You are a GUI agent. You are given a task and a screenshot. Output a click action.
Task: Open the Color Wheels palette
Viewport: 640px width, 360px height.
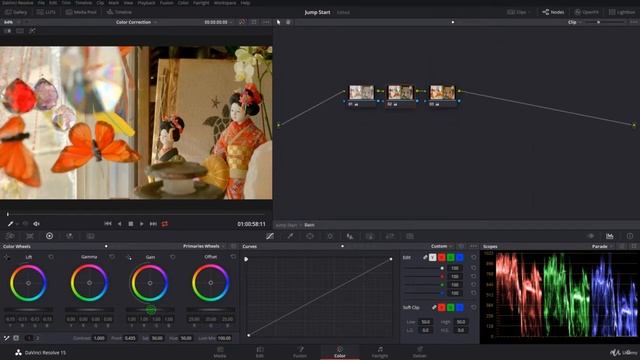pos(49,236)
